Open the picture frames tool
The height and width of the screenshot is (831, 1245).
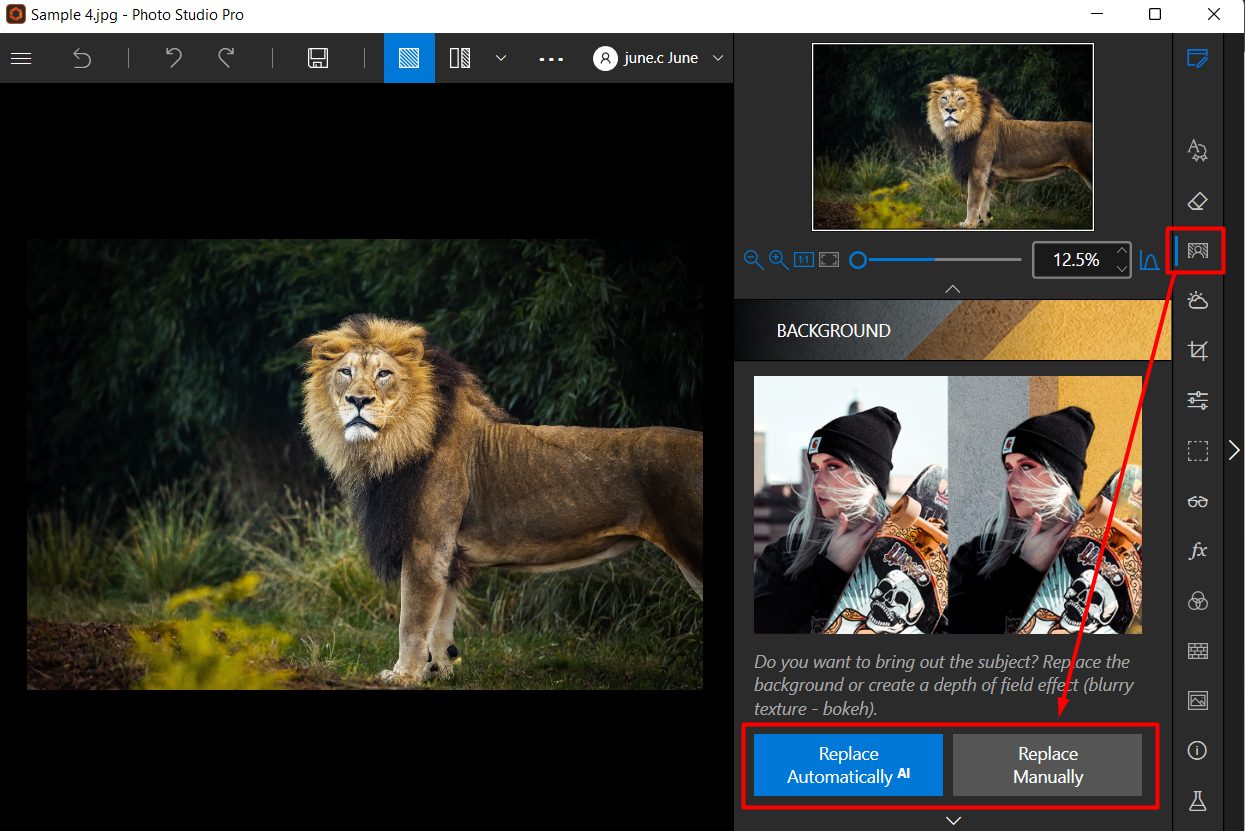tap(1198, 700)
